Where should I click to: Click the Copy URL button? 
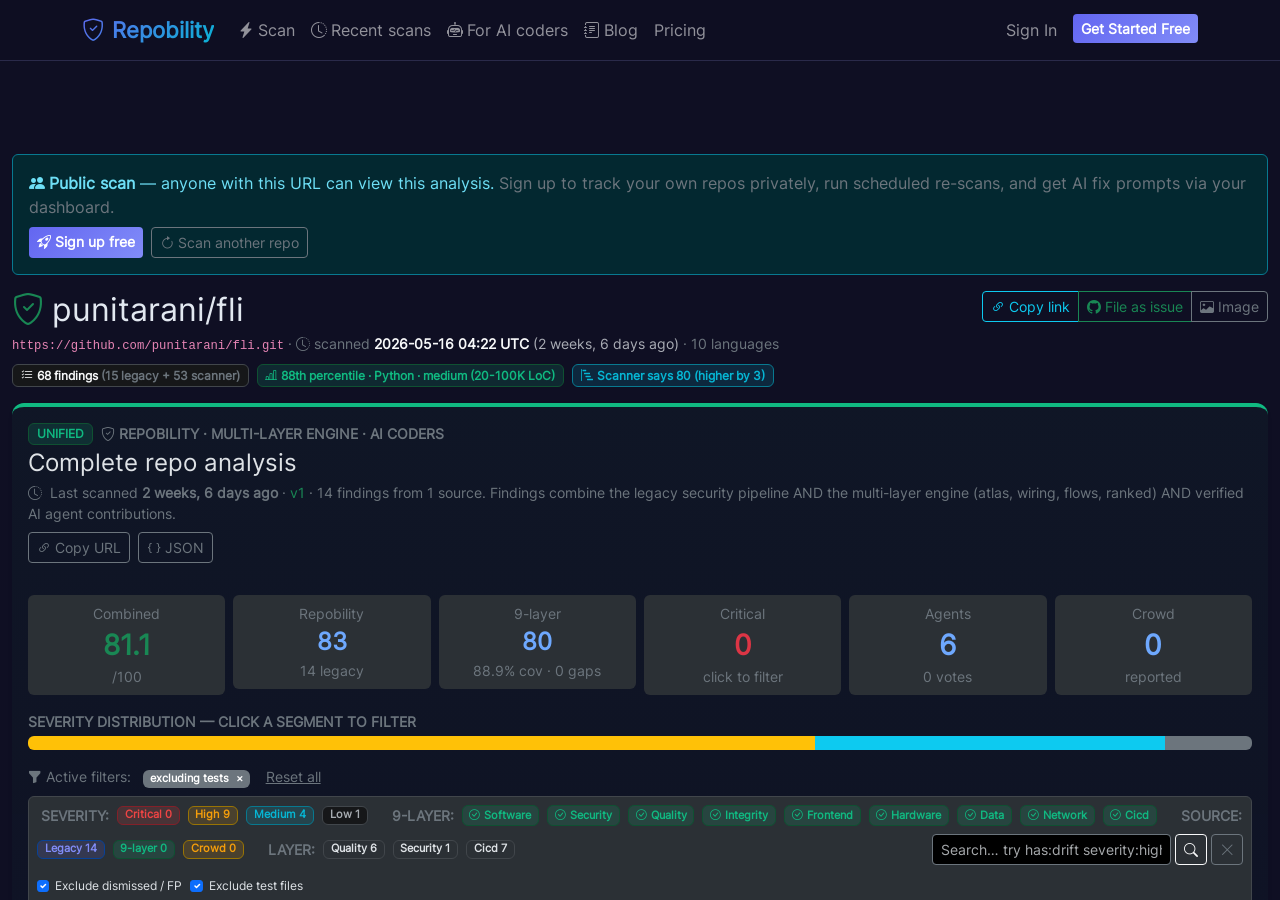click(79, 548)
